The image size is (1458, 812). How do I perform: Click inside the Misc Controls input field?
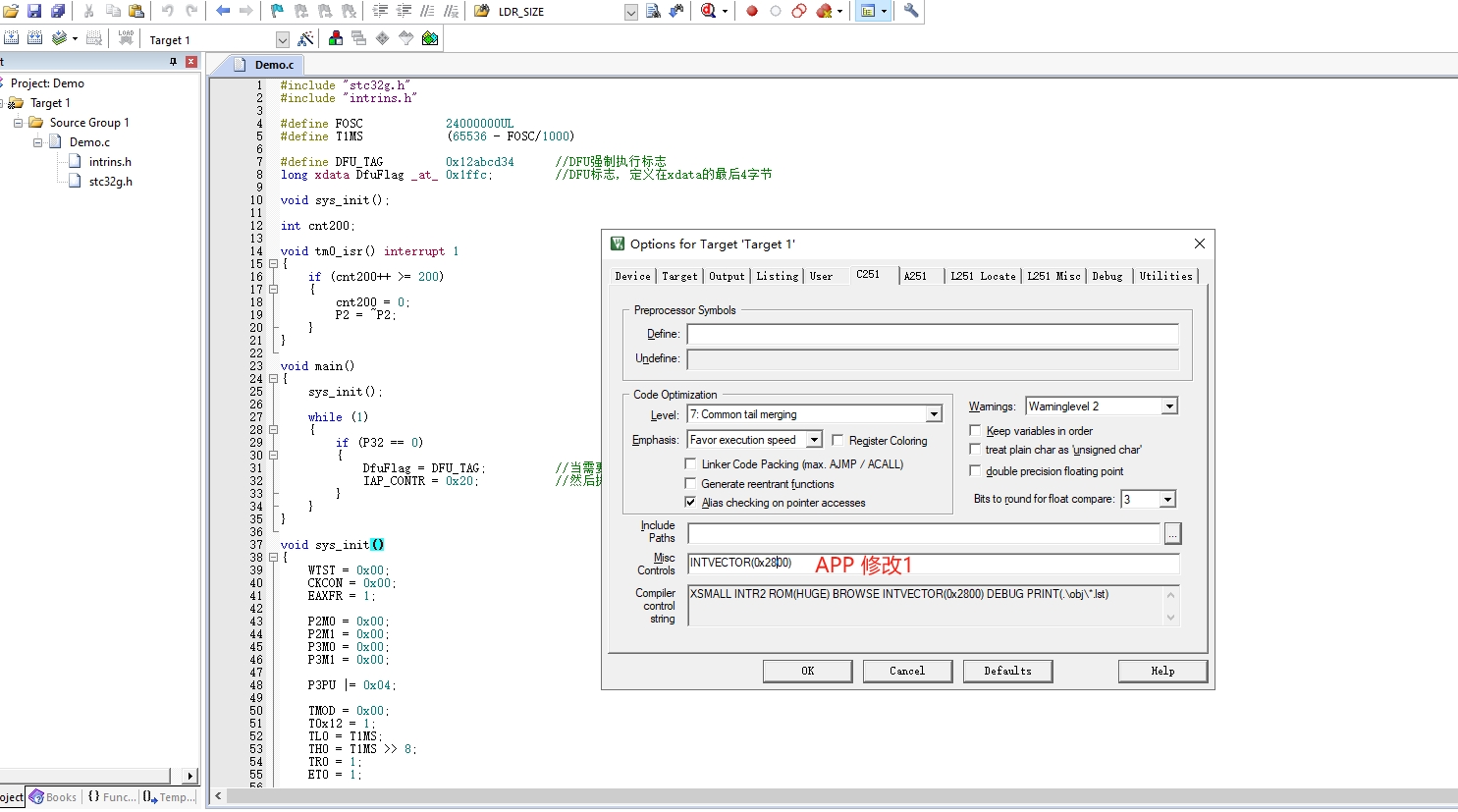(933, 564)
